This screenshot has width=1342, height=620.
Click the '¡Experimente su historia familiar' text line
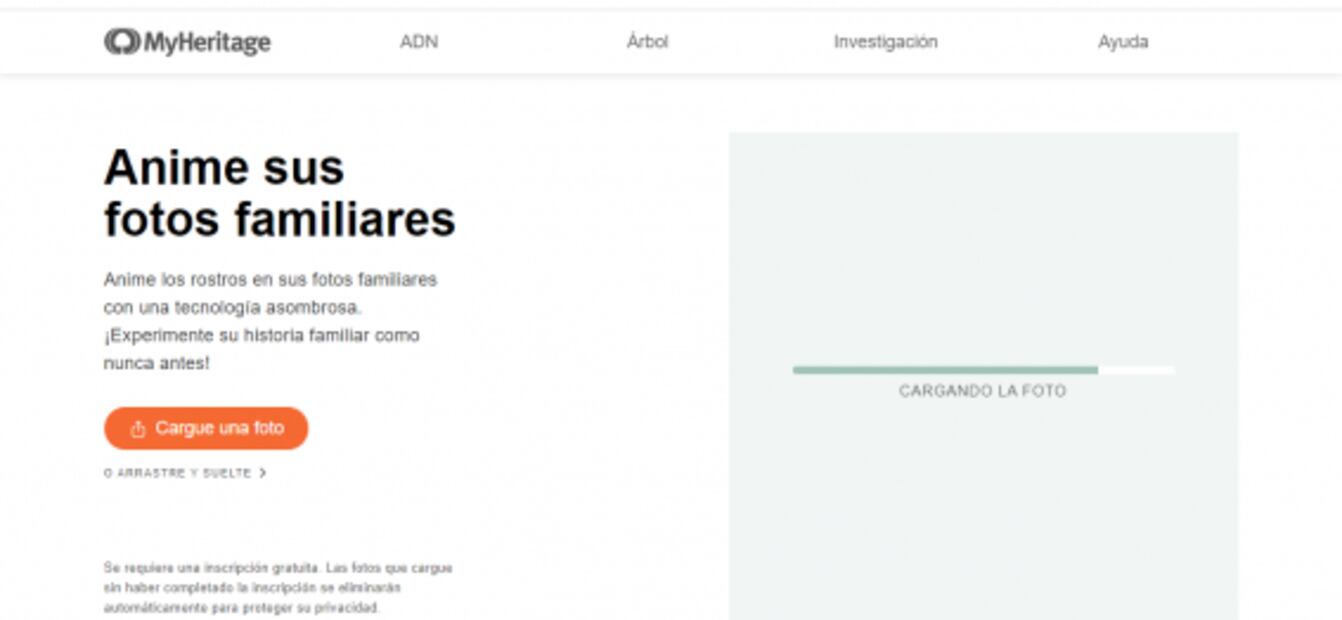click(261, 335)
